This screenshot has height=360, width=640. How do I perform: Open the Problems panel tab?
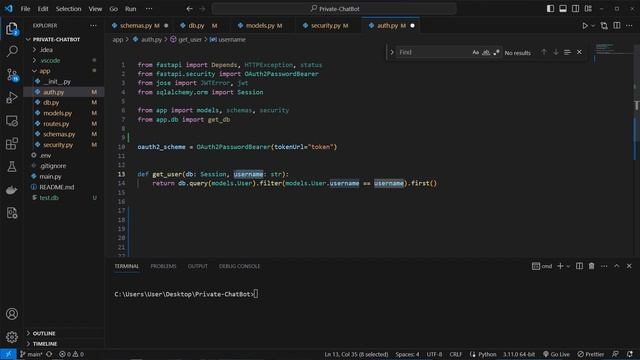pos(163,266)
